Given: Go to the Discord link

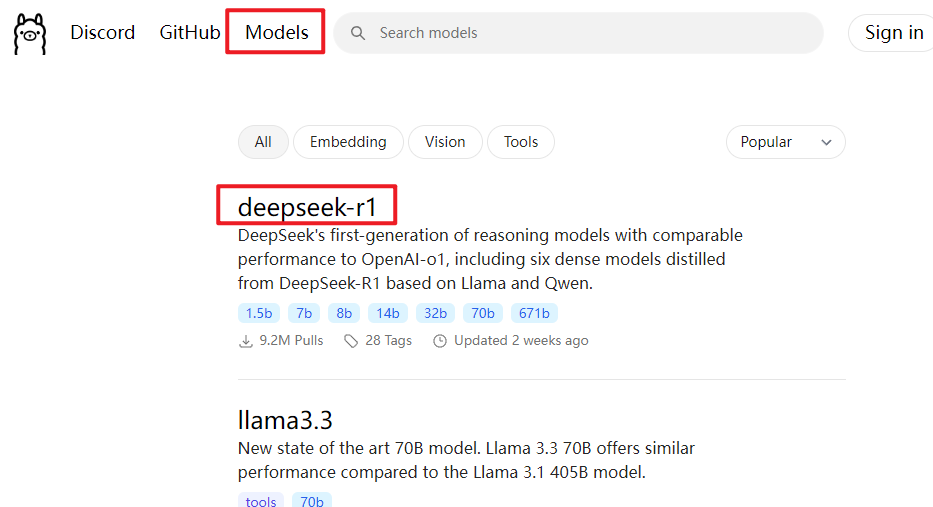Looking at the screenshot, I should click(x=102, y=33).
